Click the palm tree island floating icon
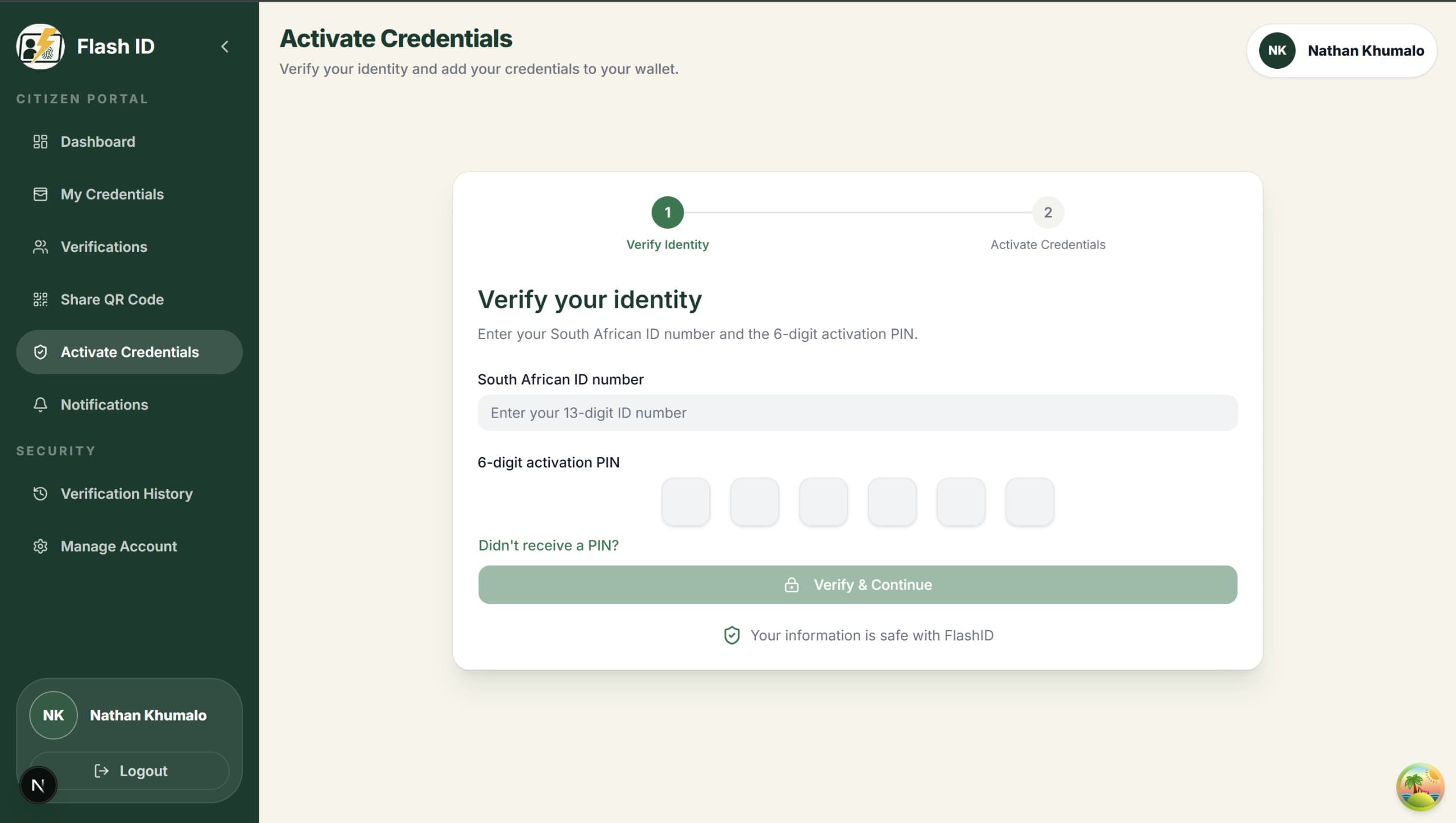The width and height of the screenshot is (1456, 823). [x=1420, y=788]
